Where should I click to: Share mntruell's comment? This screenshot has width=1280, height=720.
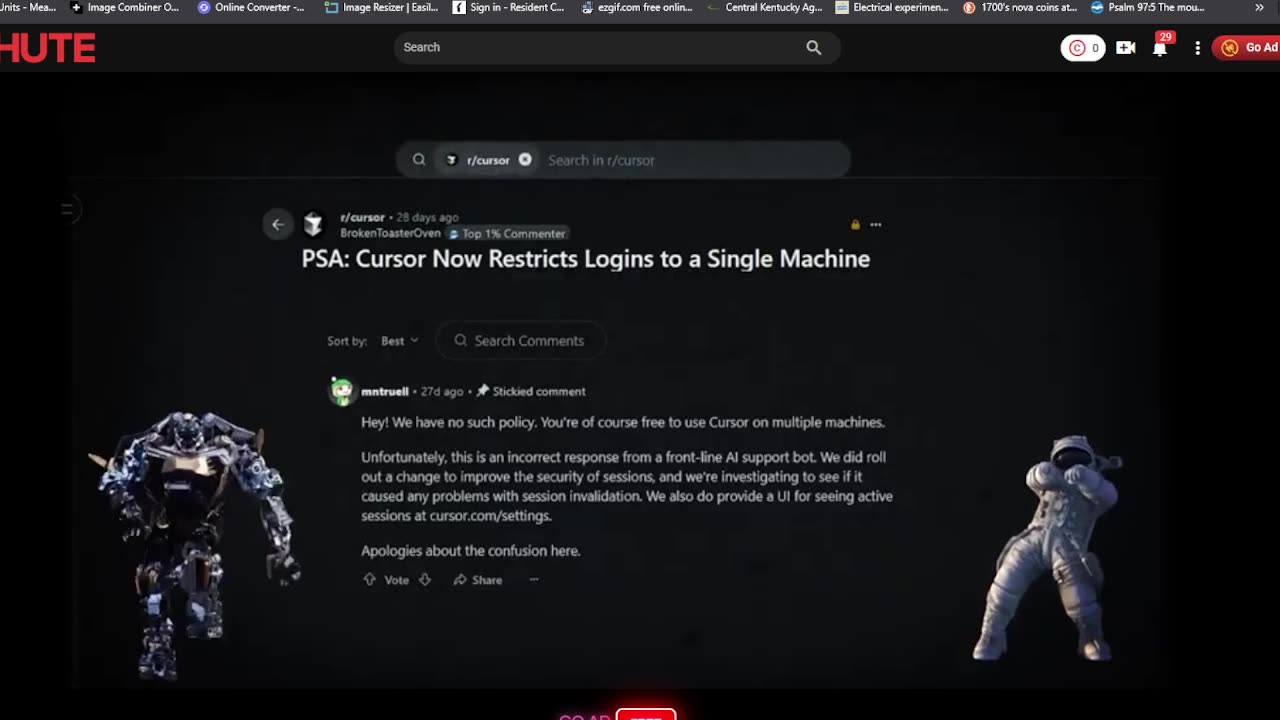pyautogui.click(x=478, y=580)
